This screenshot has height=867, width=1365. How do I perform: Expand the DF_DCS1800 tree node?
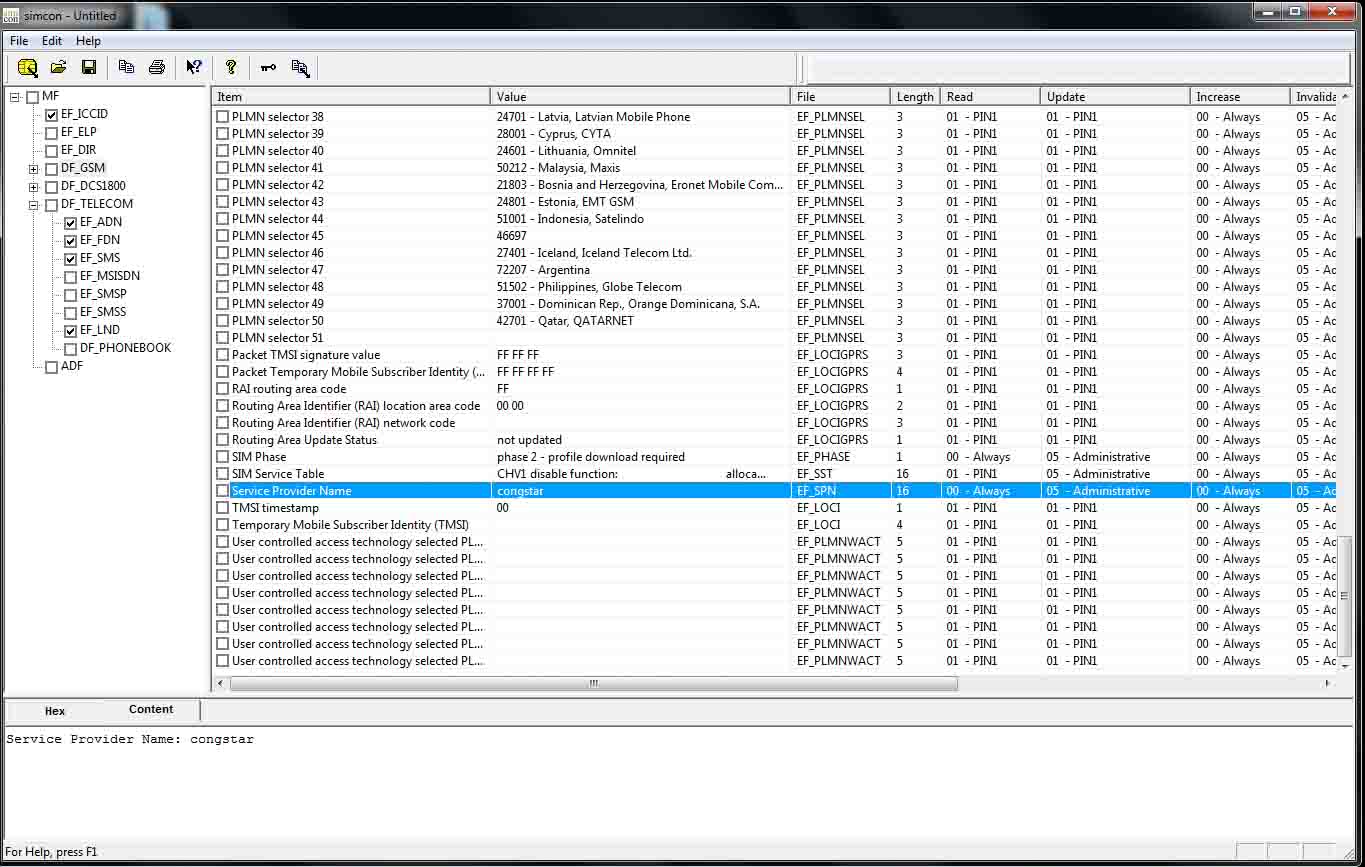coord(34,187)
